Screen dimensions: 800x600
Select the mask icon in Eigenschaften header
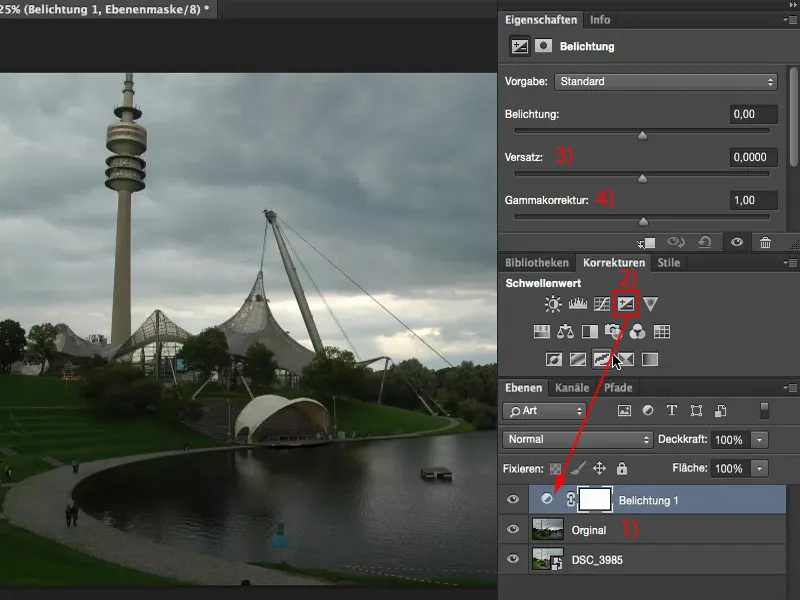coord(543,46)
